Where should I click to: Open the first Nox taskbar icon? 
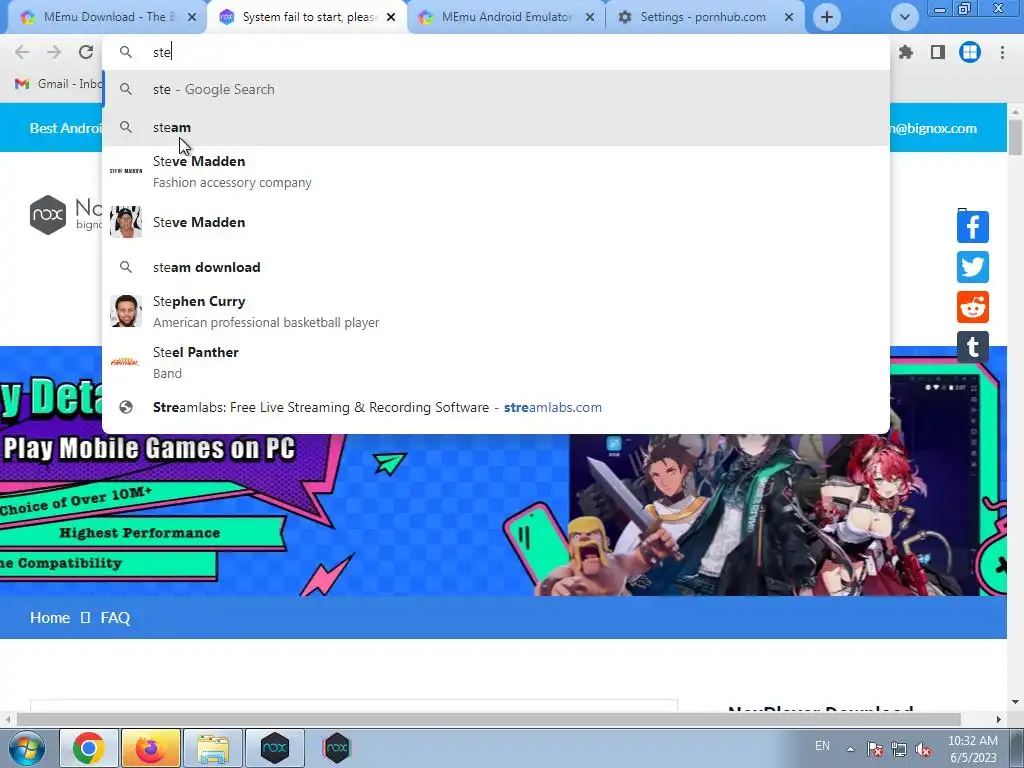tap(275, 748)
